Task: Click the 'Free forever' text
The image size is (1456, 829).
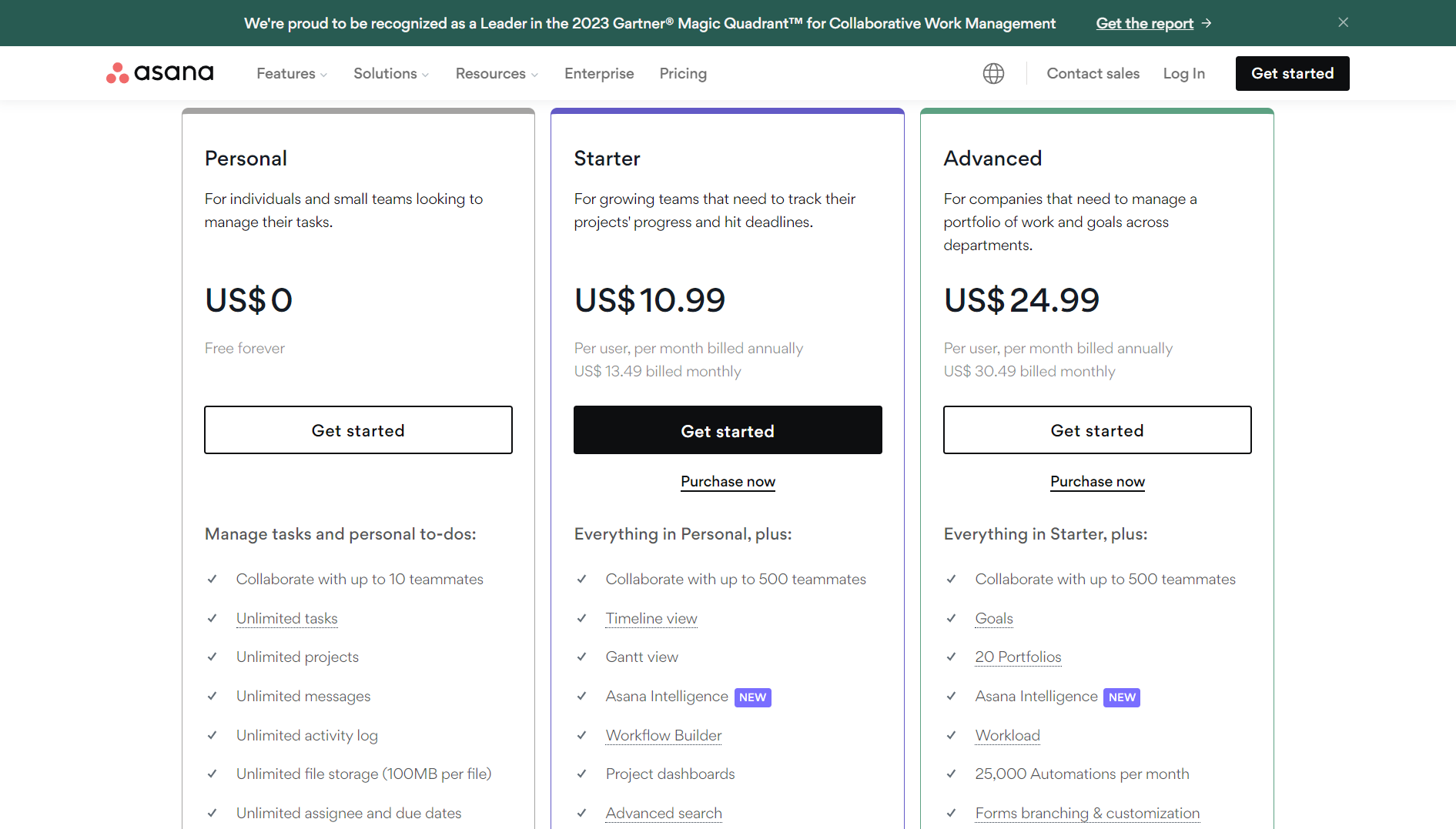Action: tap(245, 348)
